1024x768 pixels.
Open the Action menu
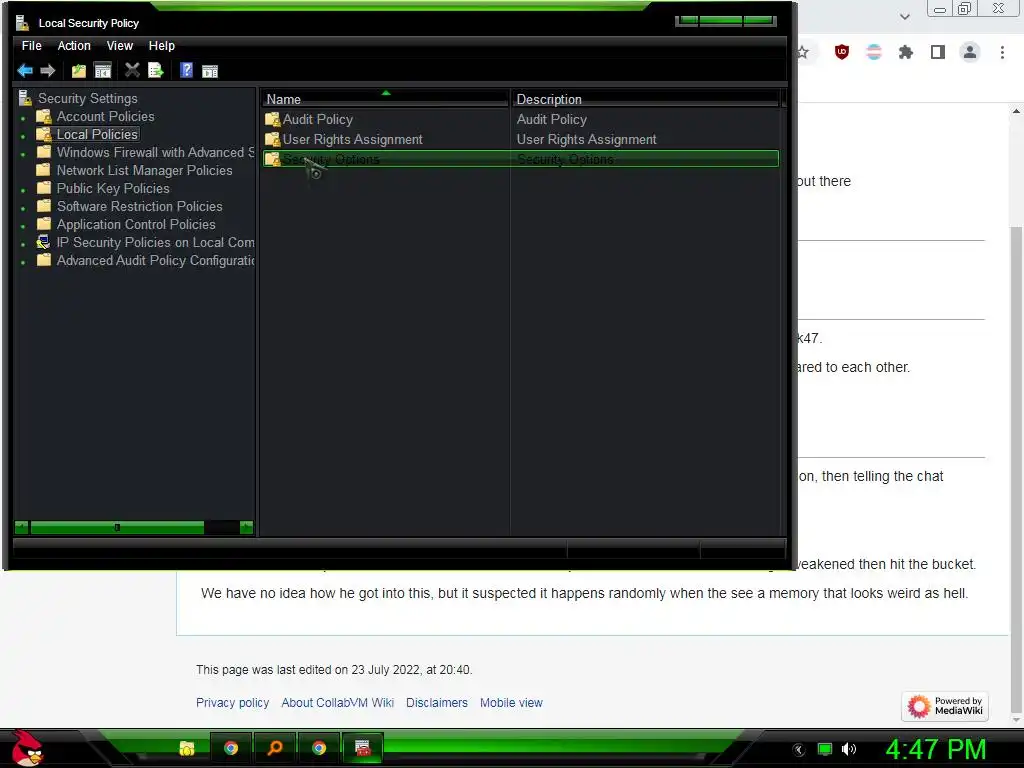tap(74, 46)
